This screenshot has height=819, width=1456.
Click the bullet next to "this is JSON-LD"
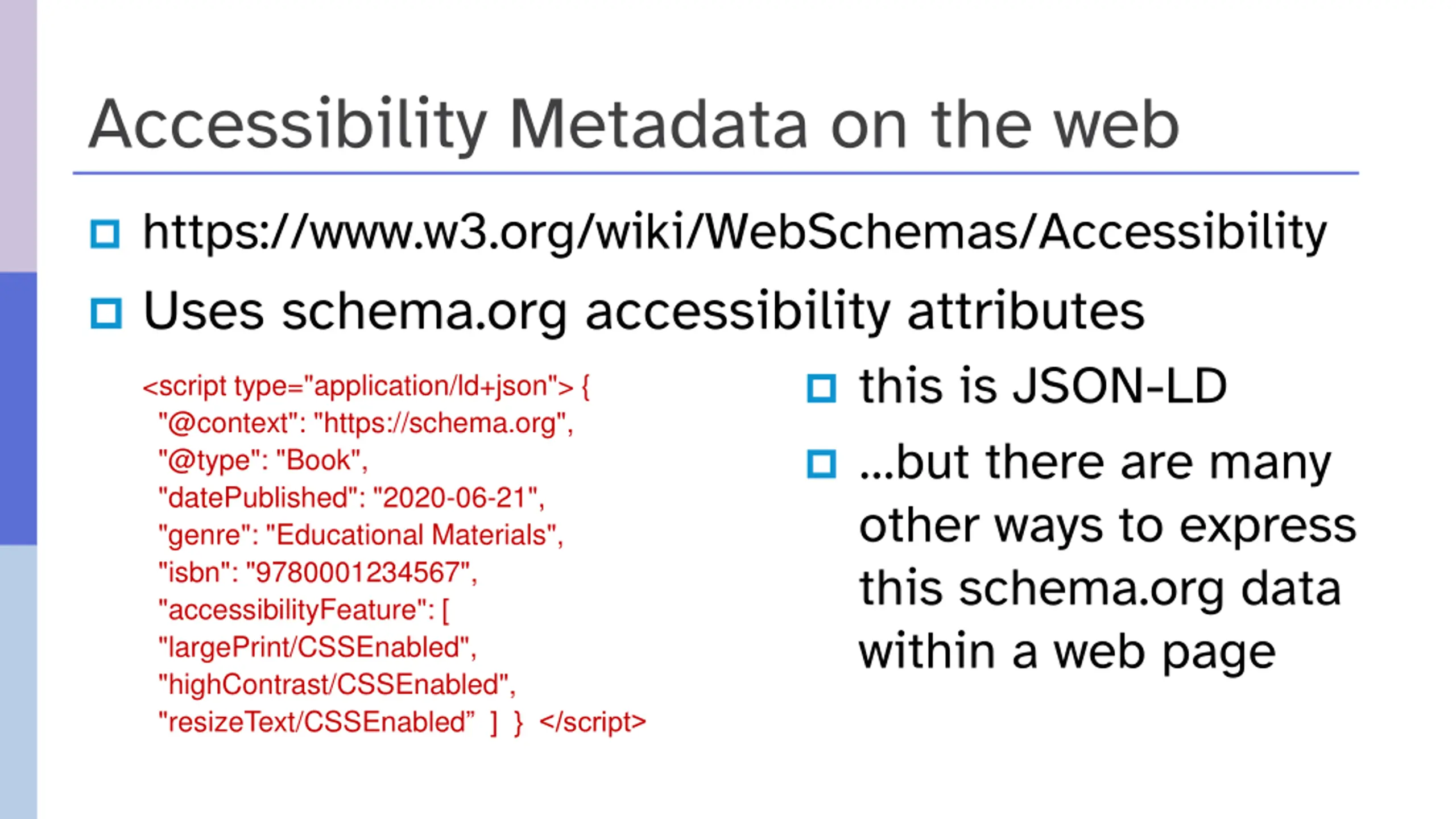821,388
